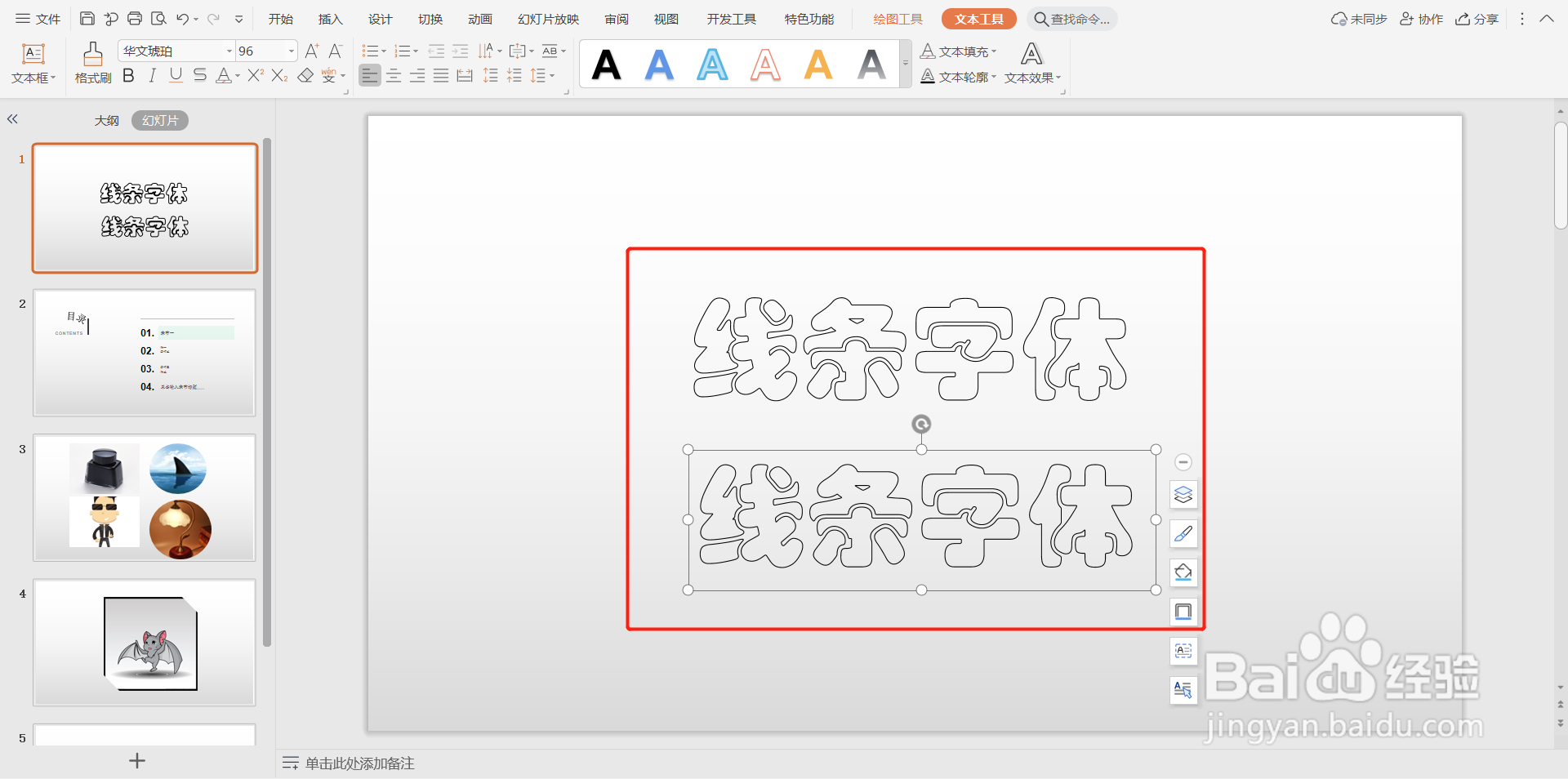Image resolution: width=1568 pixels, height=779 pixels.
Task: Collapse the slide panel with double chevron
Action: point(12,119)
